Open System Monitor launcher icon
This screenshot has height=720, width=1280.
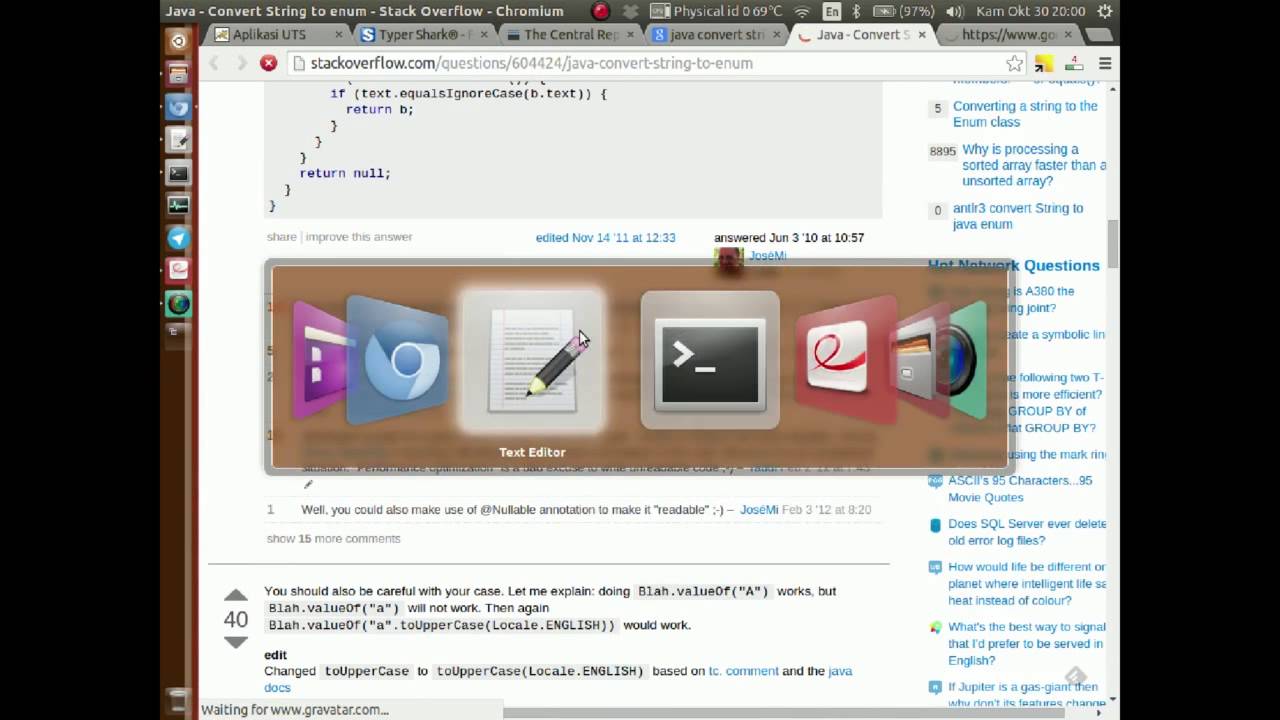pos(178,206)
